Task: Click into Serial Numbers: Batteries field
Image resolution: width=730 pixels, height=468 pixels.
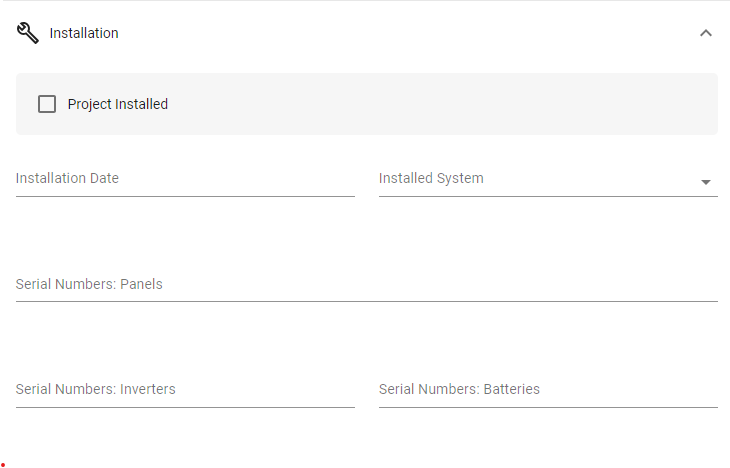Action: (x=548, y=390)
